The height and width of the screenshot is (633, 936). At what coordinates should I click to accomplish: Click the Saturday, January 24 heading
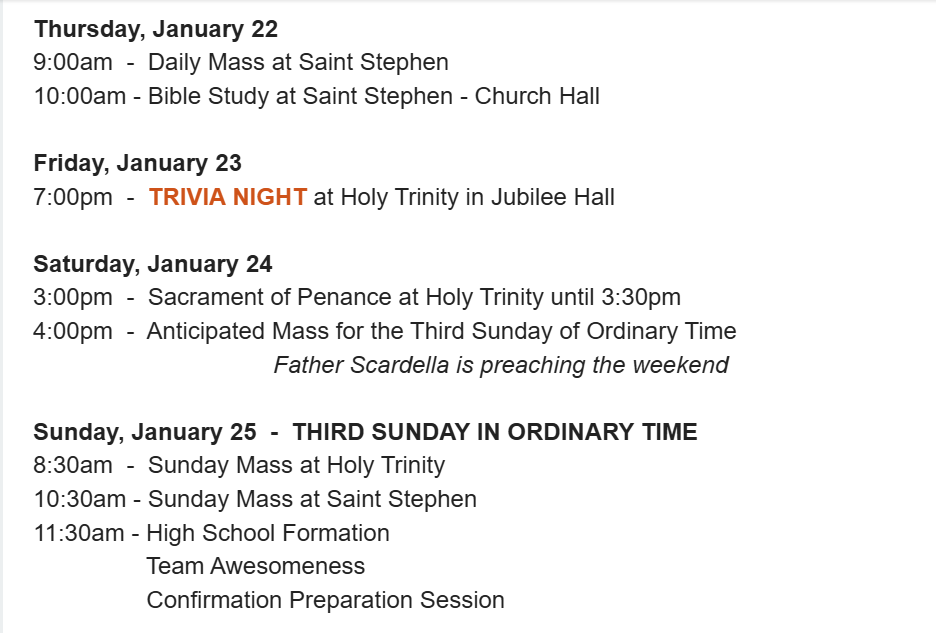coord(152,264)
